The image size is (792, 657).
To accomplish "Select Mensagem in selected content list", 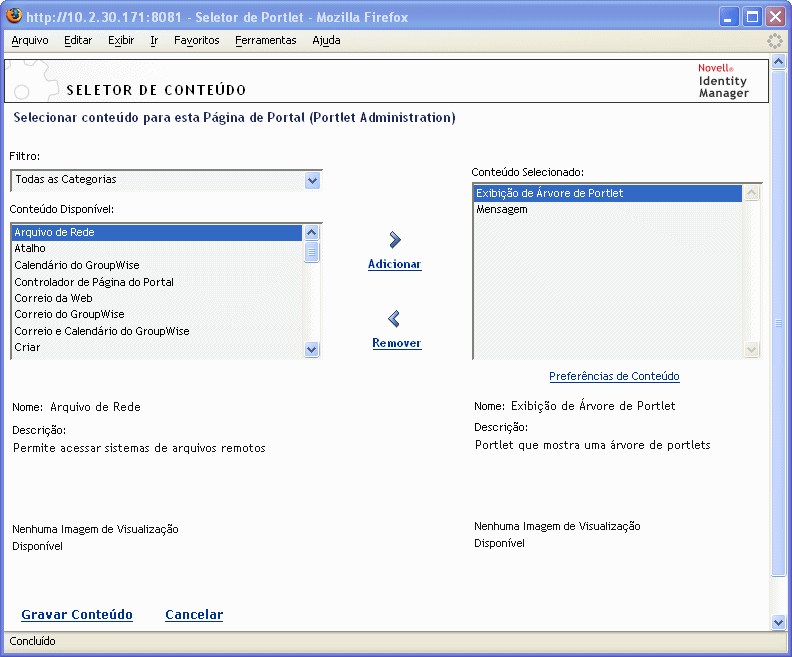I will coord(608,210).
